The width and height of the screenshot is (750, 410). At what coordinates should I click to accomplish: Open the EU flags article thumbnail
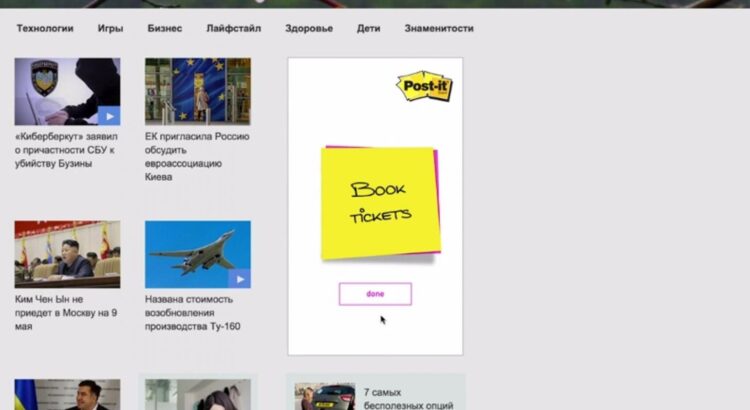tap(198, 92)
